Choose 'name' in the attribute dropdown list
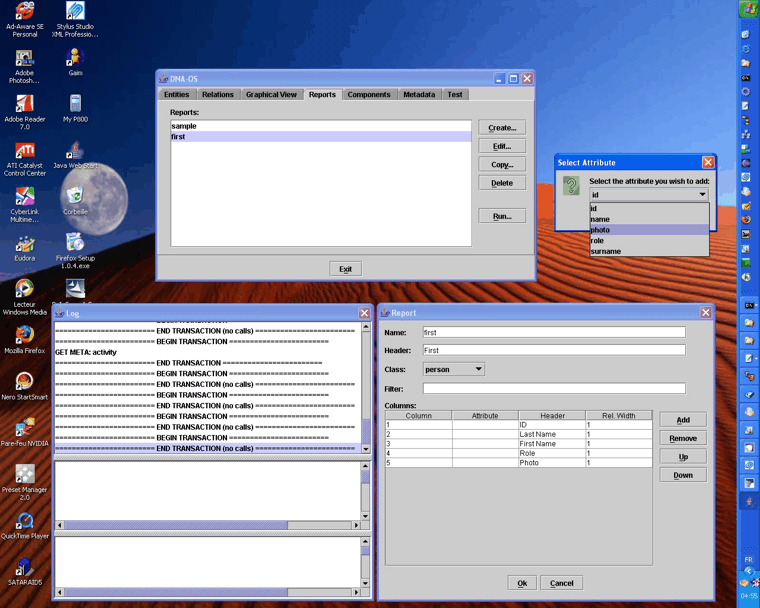760x608 pixels. click(649, 219)
